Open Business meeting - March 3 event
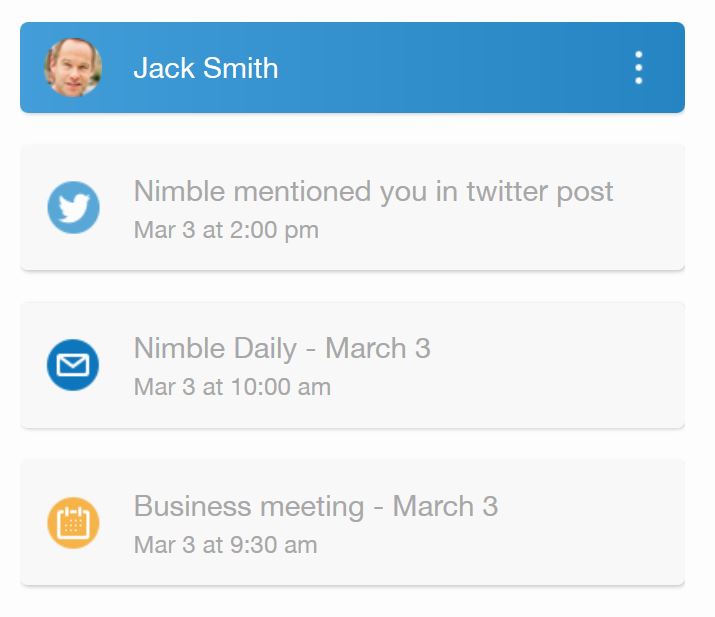 click(x=316, y=507)
